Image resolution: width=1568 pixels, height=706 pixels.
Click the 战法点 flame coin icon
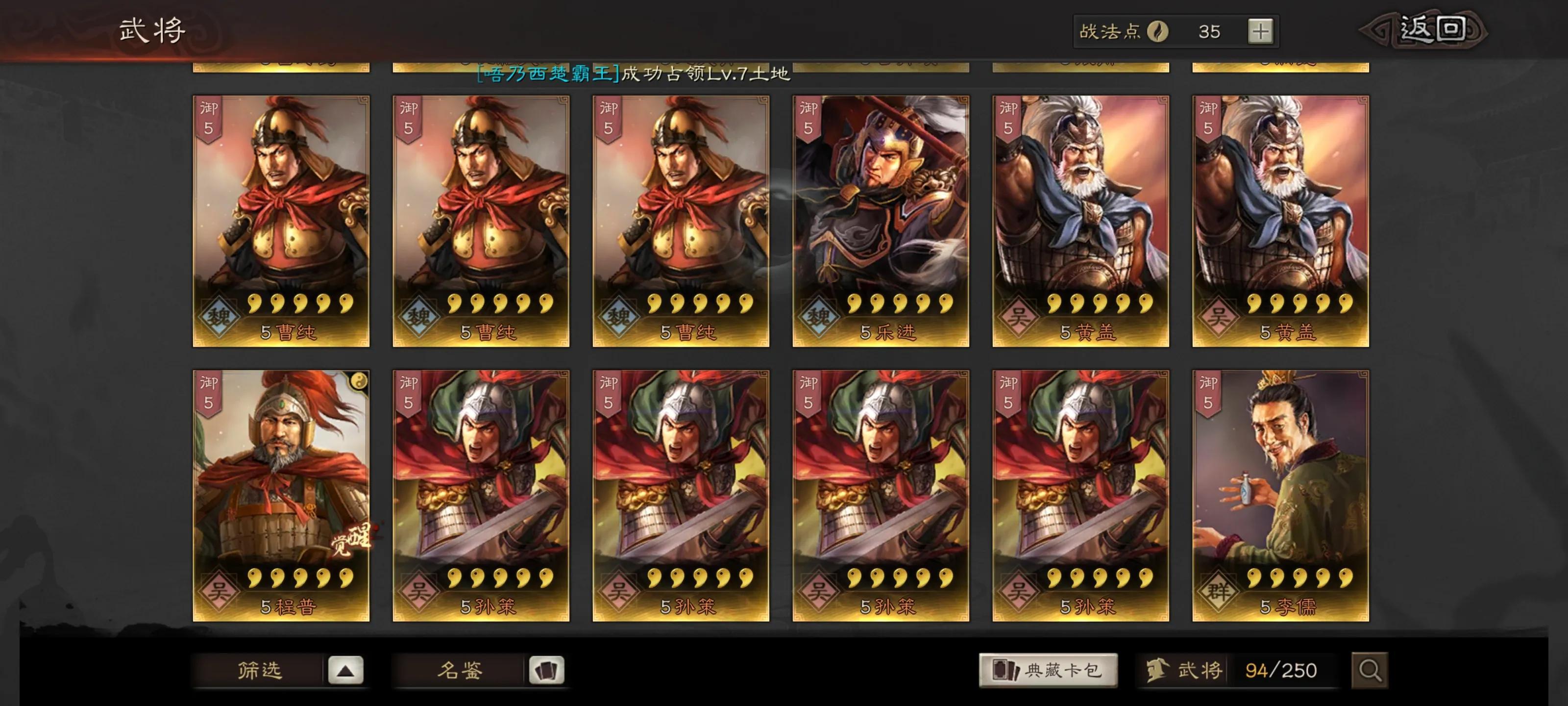pos(1157,31)
